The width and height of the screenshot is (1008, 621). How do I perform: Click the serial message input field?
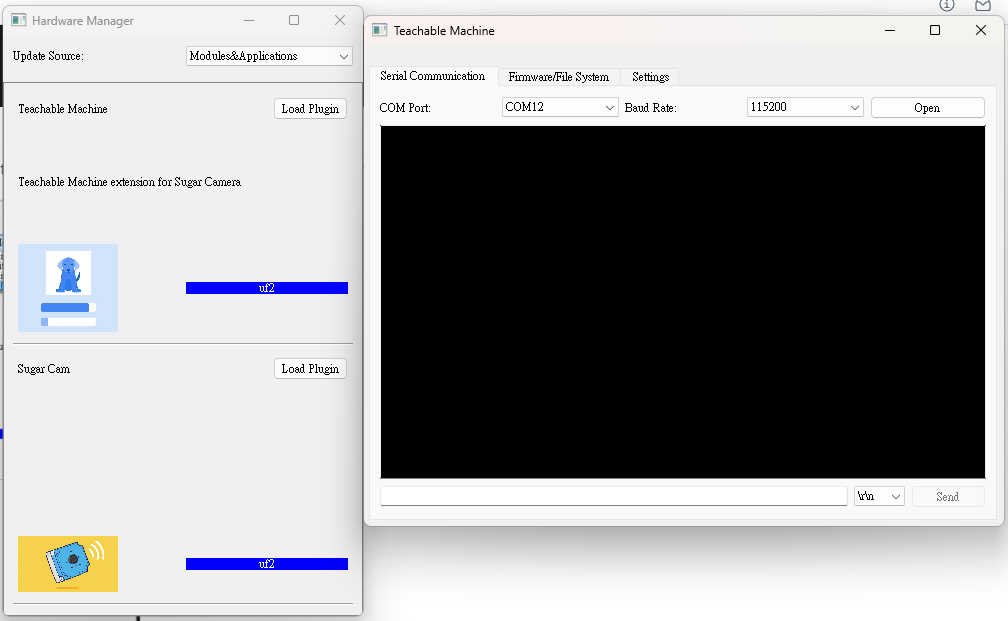pyautogui.click(x=614, y=496)
